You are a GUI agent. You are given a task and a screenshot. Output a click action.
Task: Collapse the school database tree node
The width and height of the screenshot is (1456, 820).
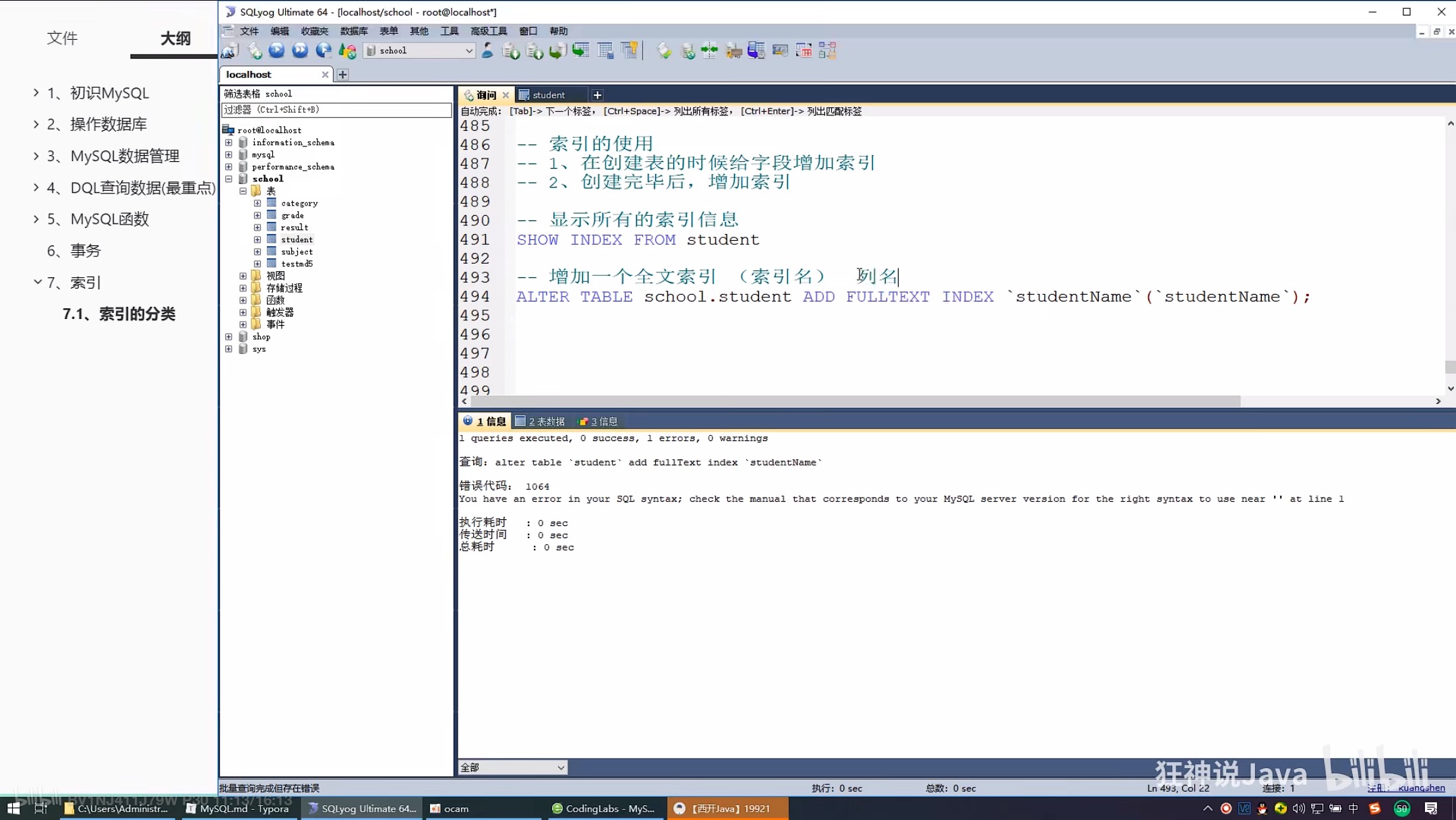[x=229, y=179]
